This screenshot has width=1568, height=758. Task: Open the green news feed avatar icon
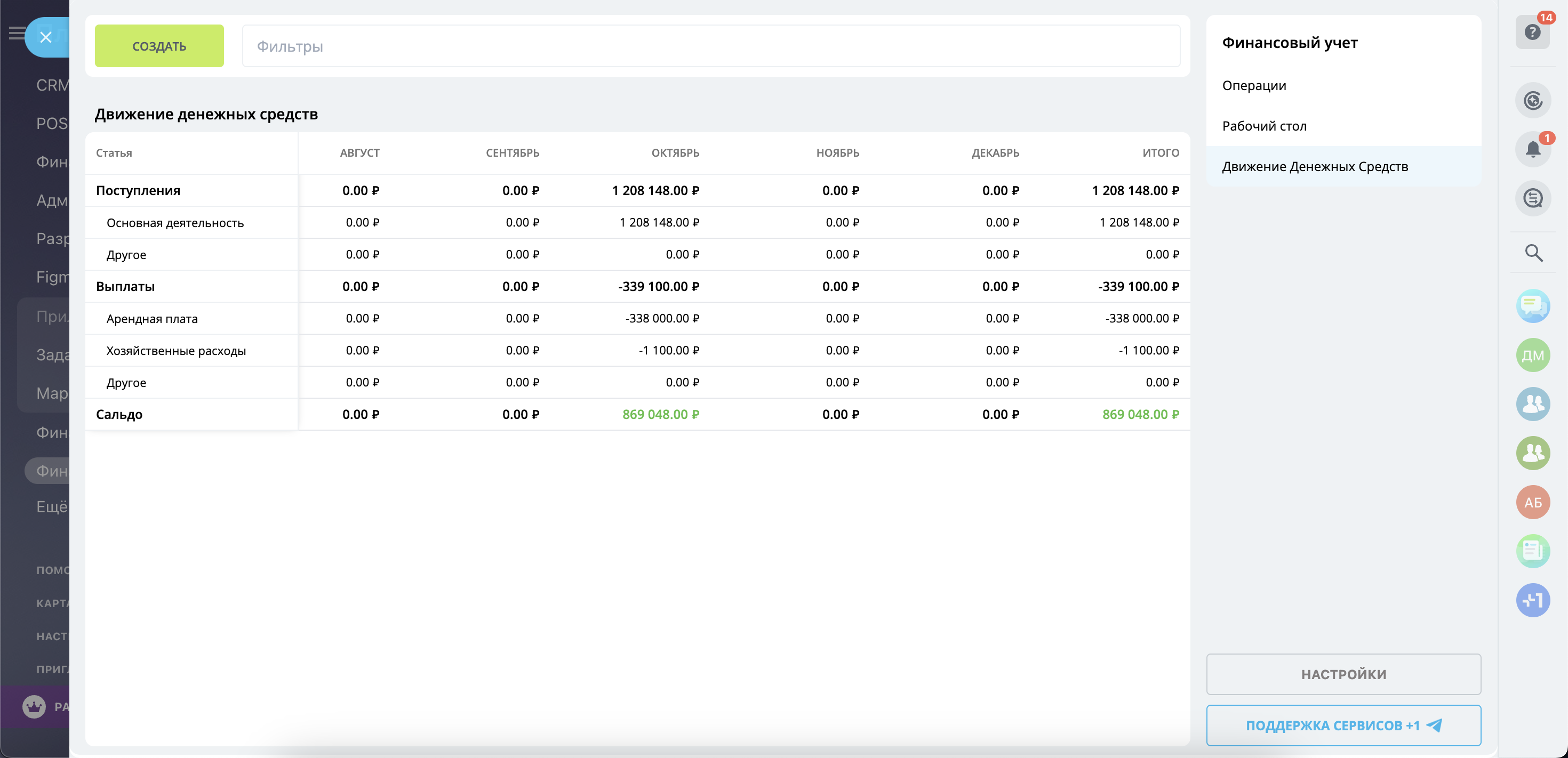[x=1532, y=551]
